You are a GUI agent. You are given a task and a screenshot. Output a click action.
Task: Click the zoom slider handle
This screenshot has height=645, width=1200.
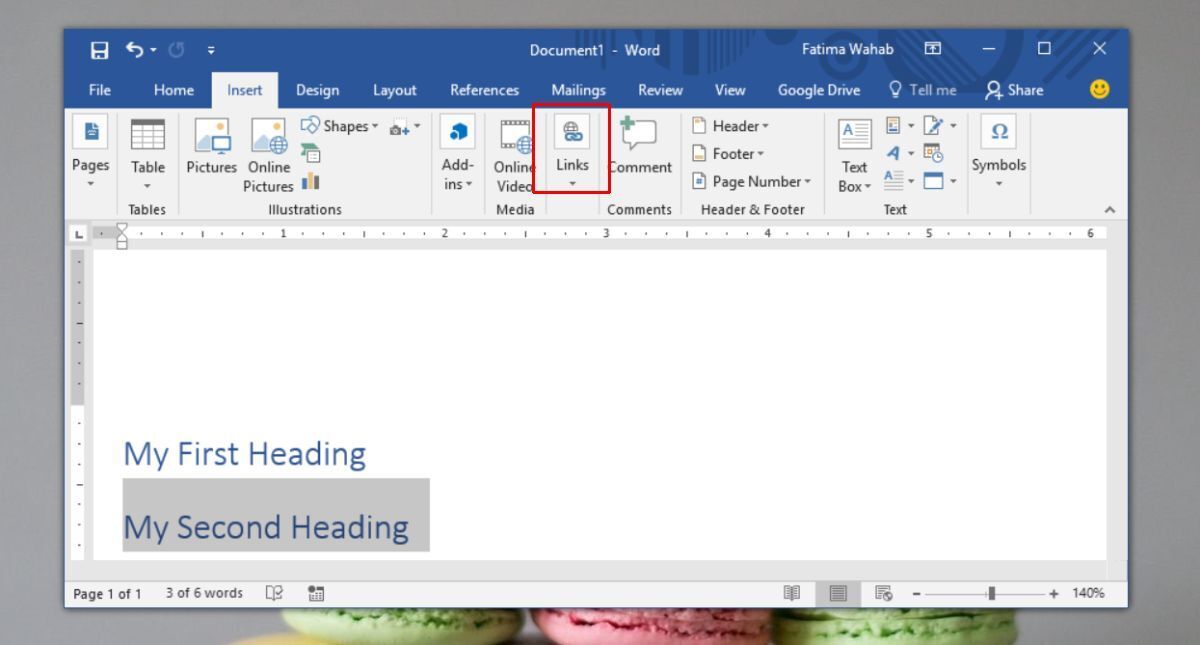[x=991, y=593]
